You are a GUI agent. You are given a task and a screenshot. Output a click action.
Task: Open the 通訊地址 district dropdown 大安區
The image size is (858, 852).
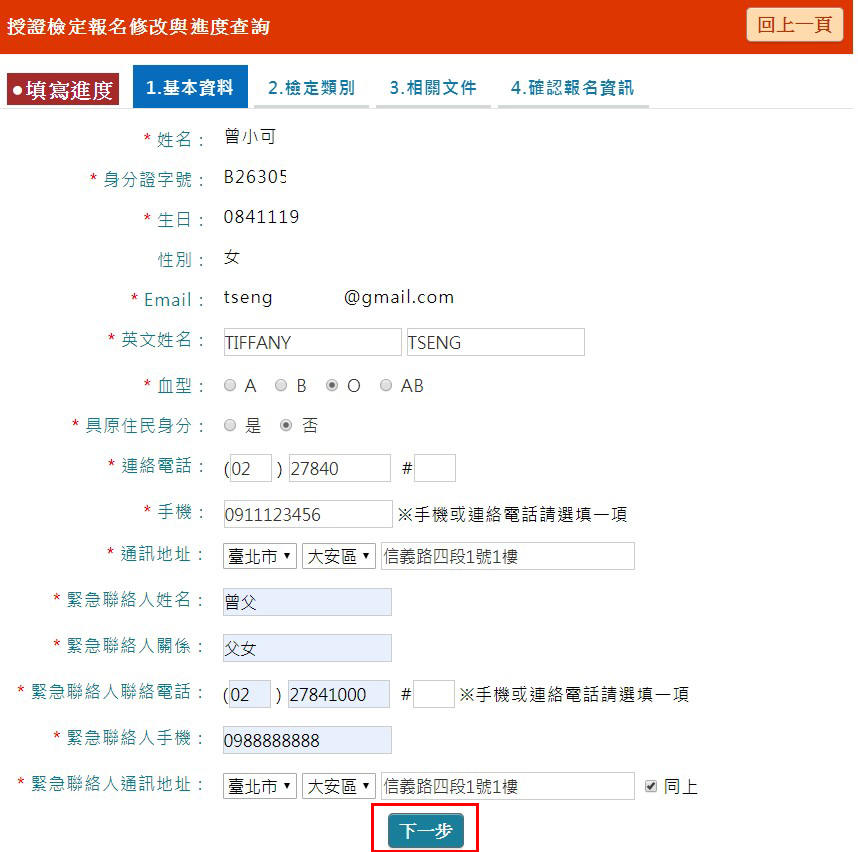[x=339, y=556]
